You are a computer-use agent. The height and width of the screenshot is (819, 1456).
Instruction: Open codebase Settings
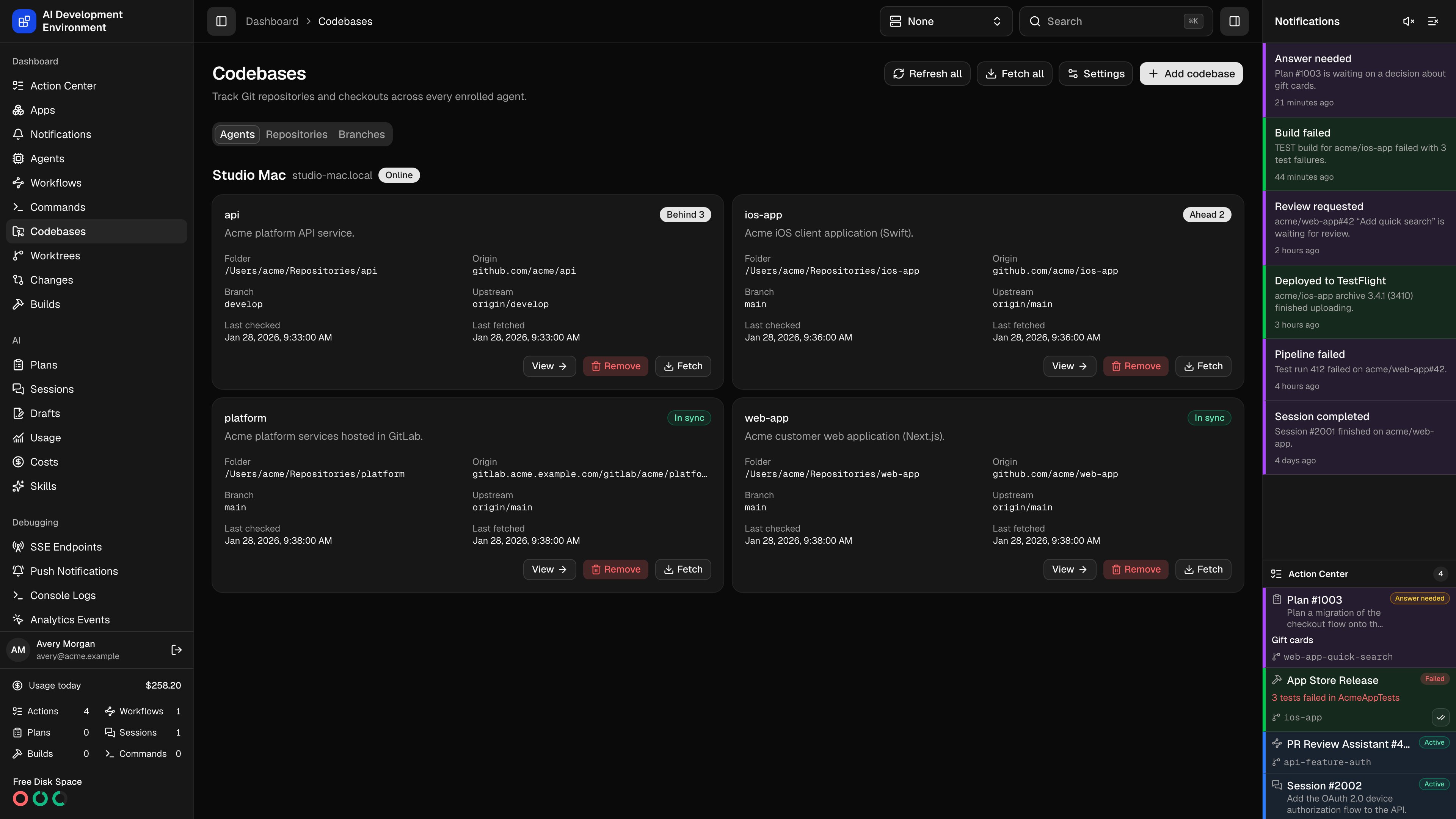click(x=1095, y=74)
